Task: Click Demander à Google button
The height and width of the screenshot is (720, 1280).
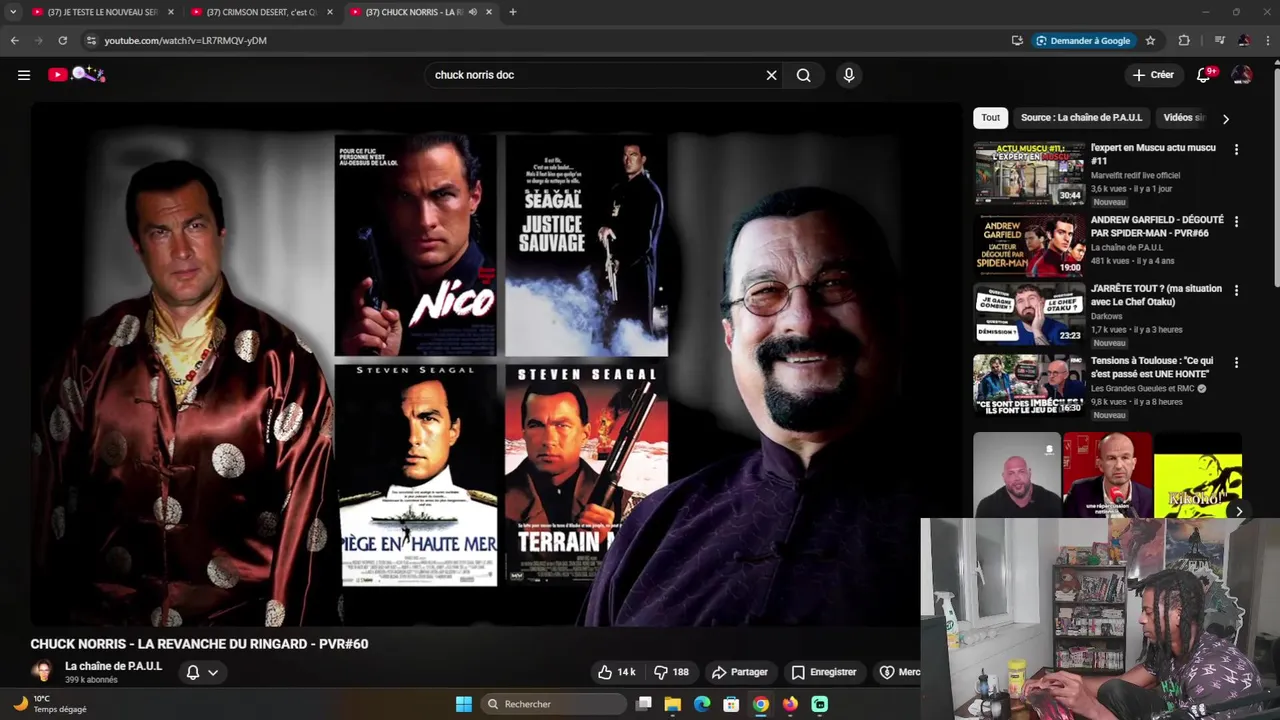Action: (x=1083, y=41)
